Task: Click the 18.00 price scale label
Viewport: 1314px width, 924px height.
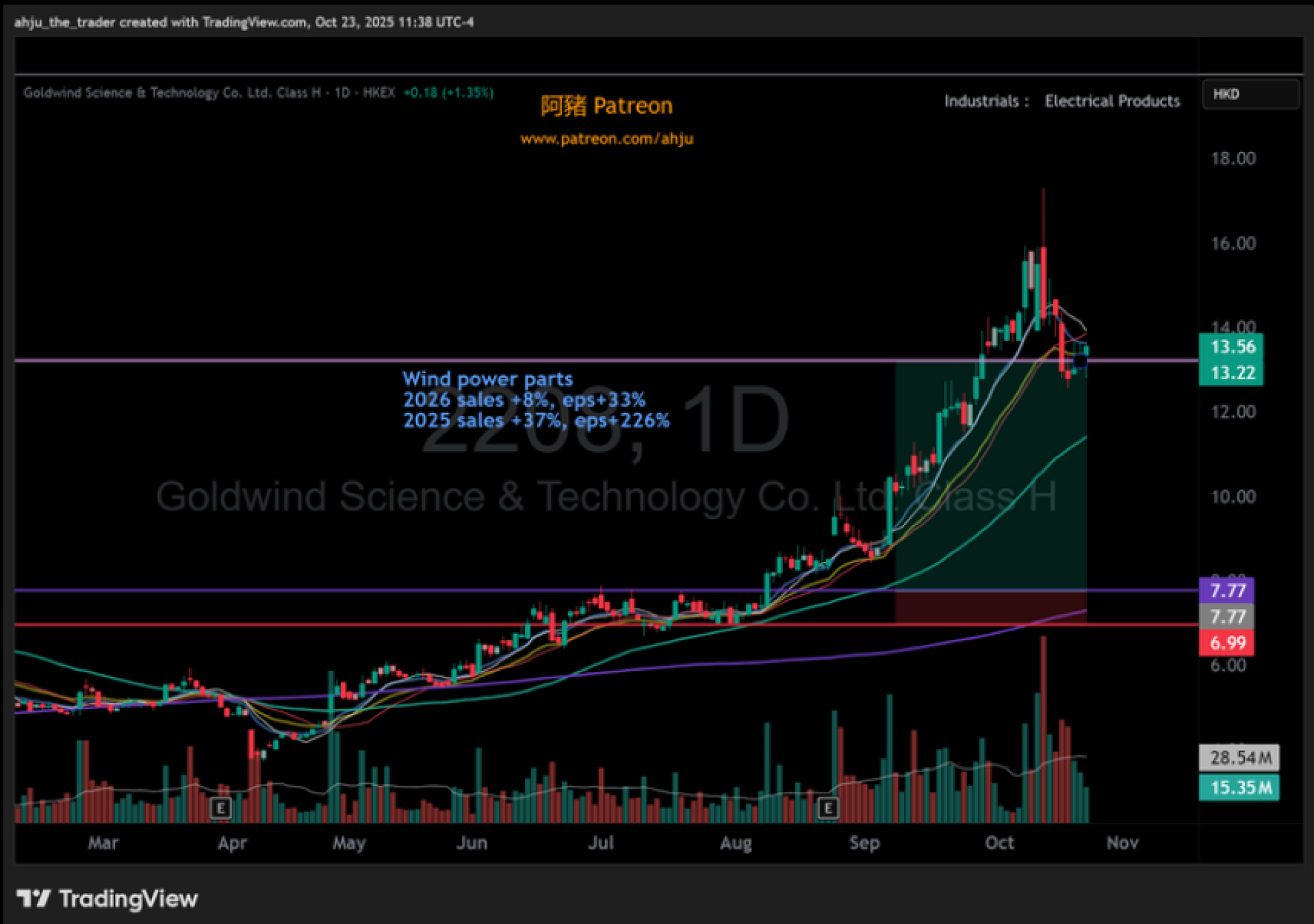Action: [1233, 159]
